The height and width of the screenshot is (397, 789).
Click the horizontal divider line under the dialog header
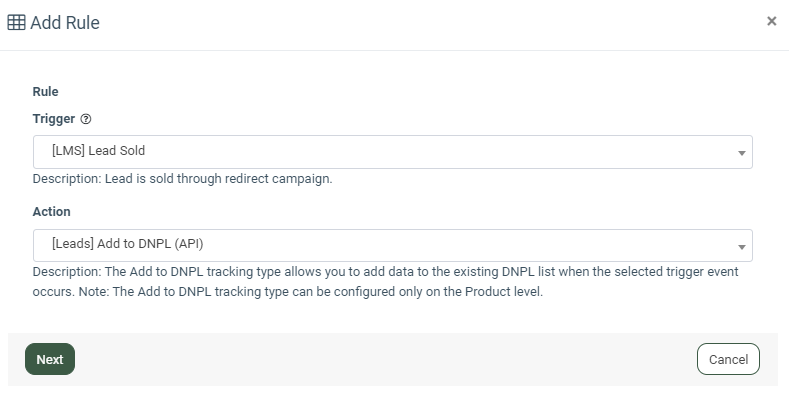(394, 50)
